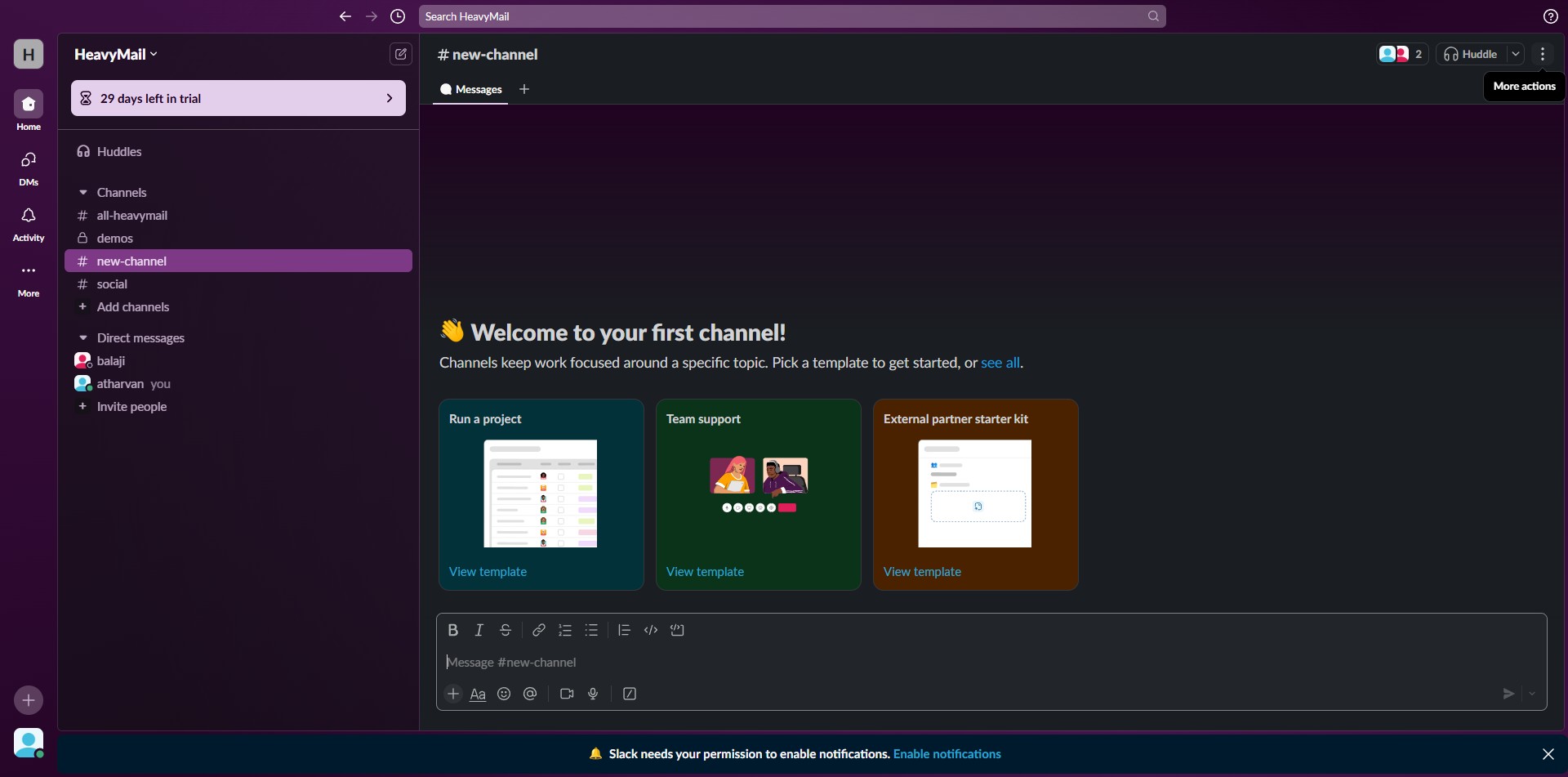Collapse the Direct messages section
Viewport: 1568px width, 777px height.
point(82,338)
